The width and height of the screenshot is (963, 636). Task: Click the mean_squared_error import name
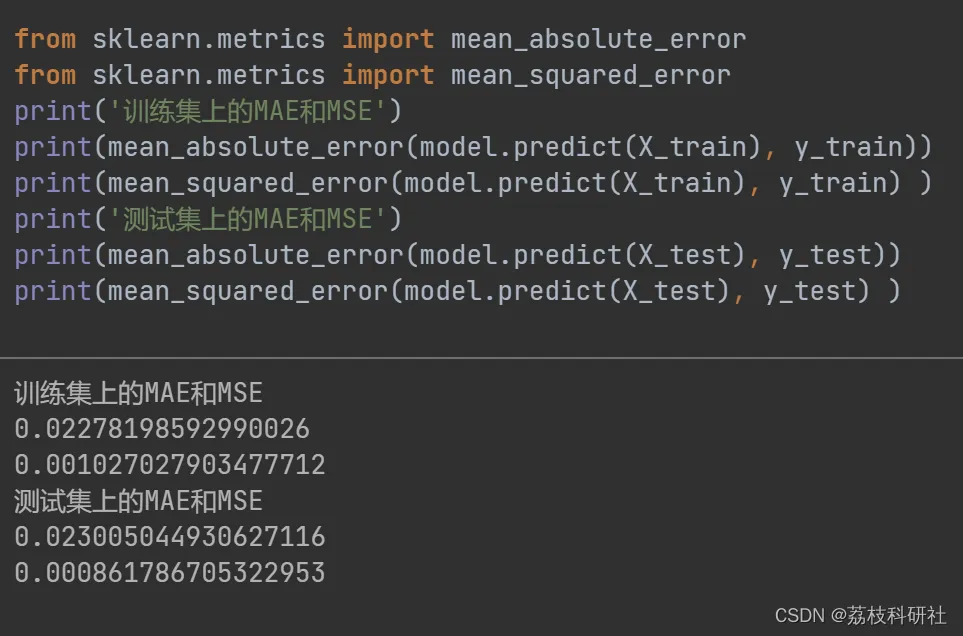[x=590, y=76]
